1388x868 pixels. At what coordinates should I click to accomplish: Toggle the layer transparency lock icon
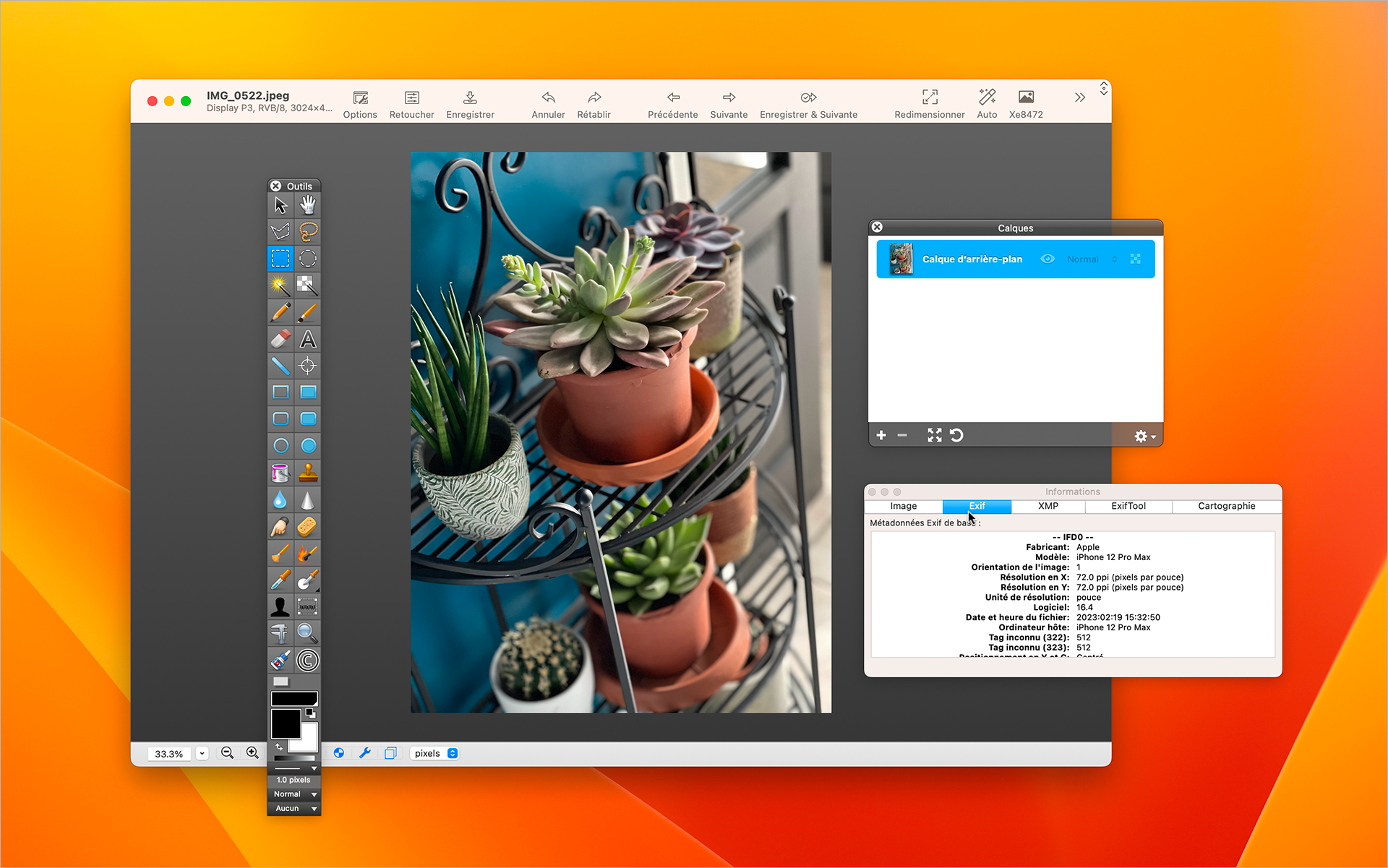pyautogui.click(x=1135, y=259)
